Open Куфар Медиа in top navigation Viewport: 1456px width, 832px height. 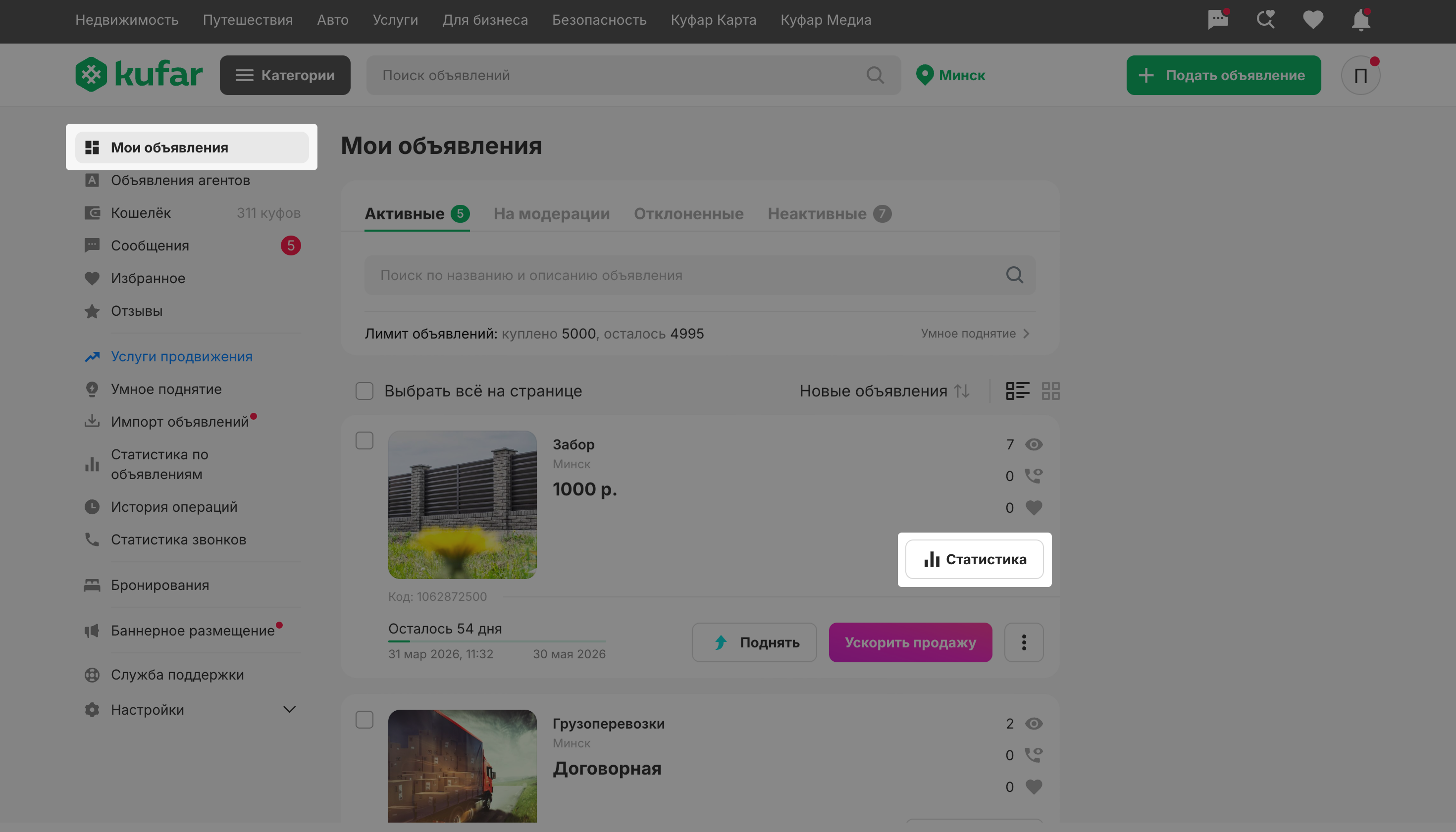tap(826, 20)
